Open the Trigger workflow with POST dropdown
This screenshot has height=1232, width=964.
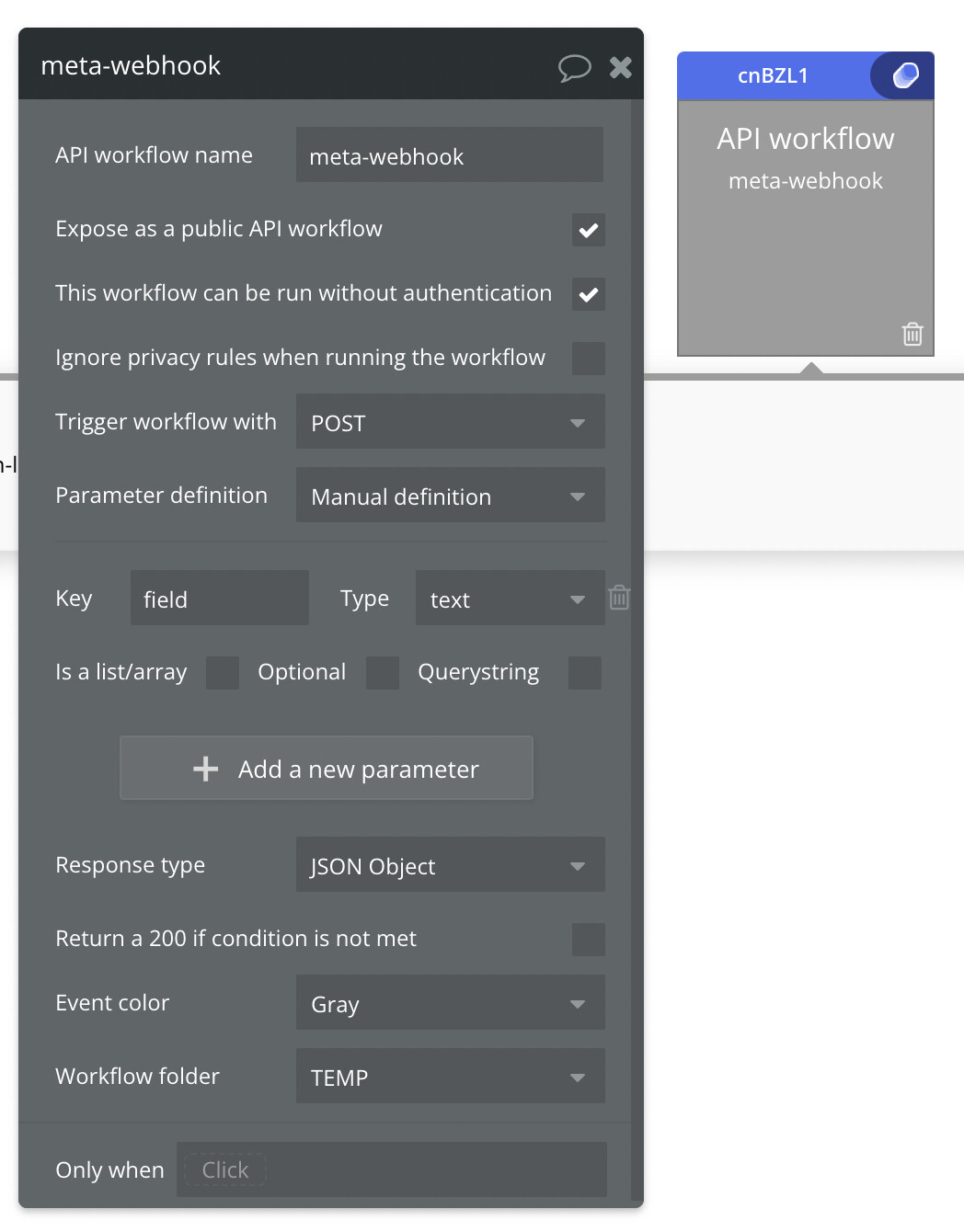(x=450, y=422)
